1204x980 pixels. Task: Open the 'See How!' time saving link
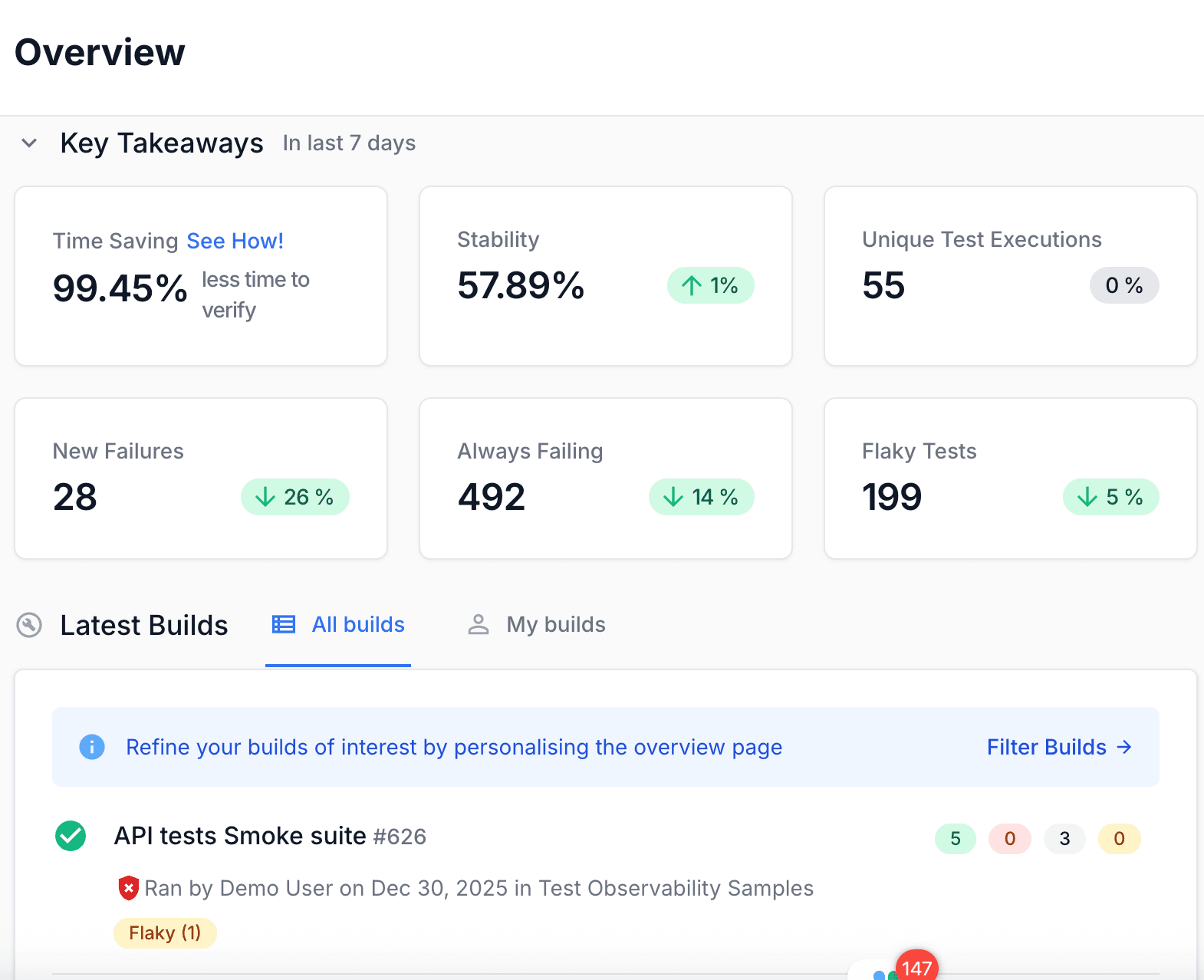click(235, 241)
